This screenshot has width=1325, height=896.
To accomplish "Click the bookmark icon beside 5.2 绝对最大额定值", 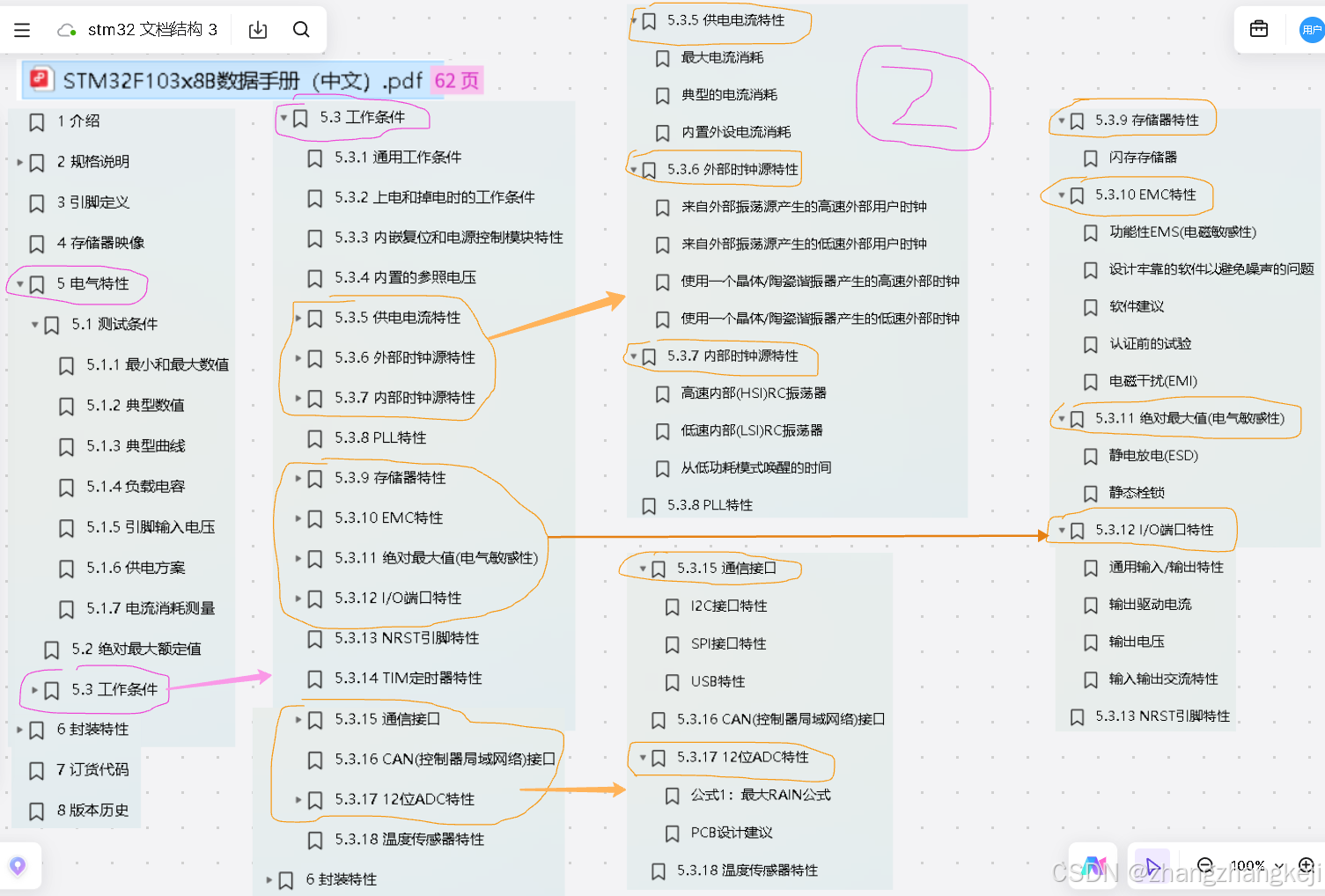I will [x=52, y=650].
